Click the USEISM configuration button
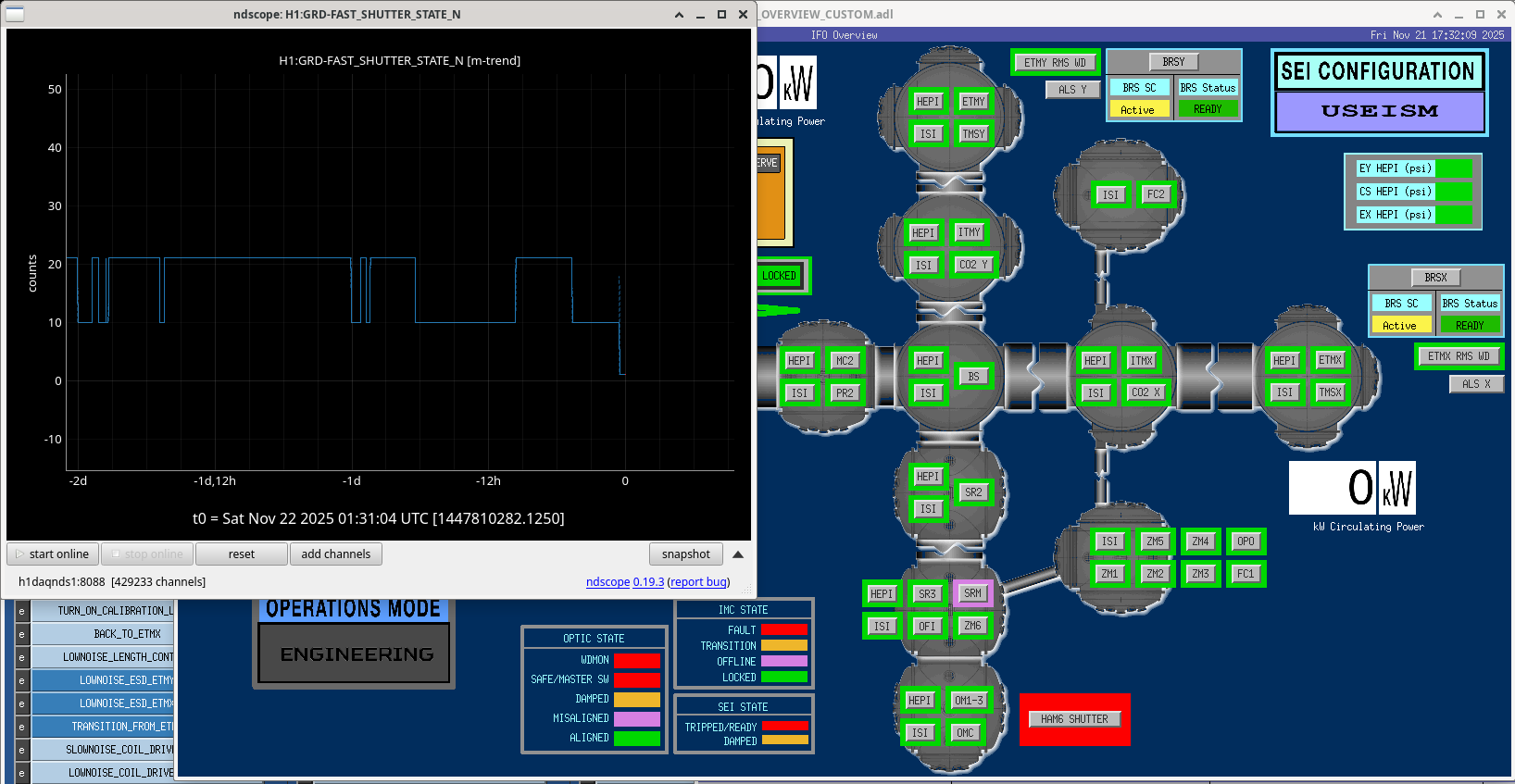1515x784 pixels. [1379, 111]
